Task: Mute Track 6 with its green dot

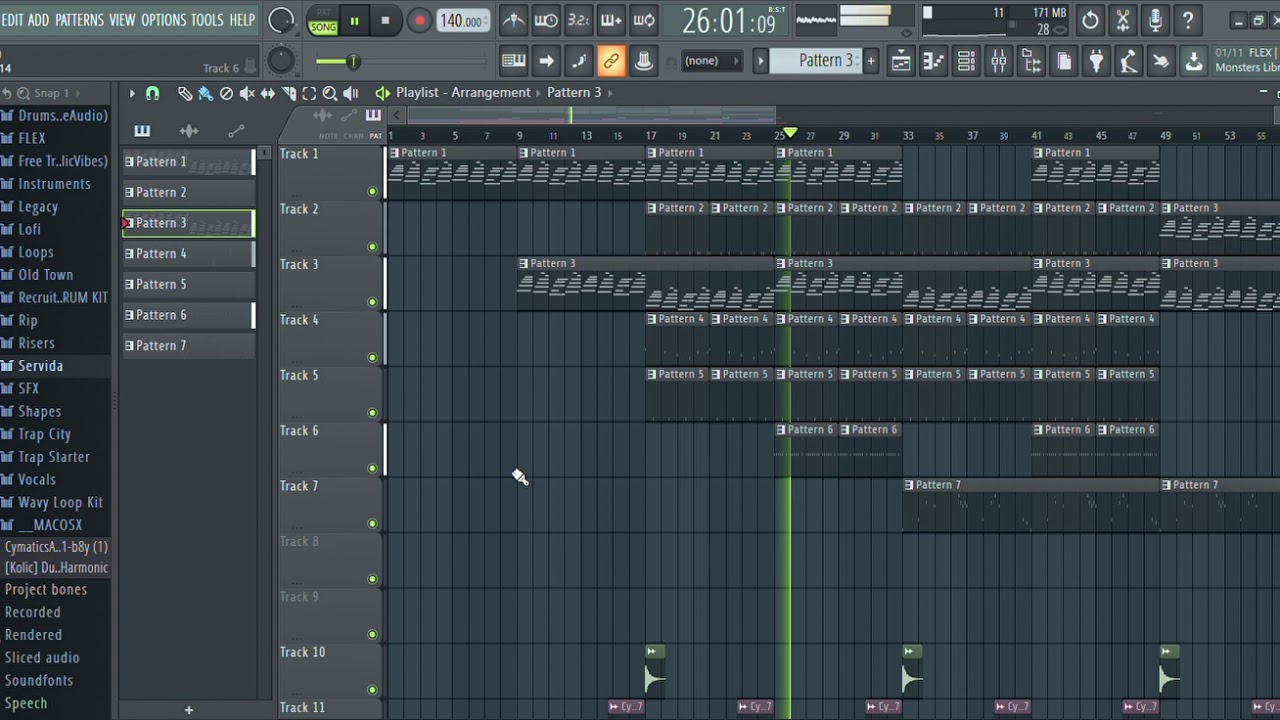Action: 372,468
